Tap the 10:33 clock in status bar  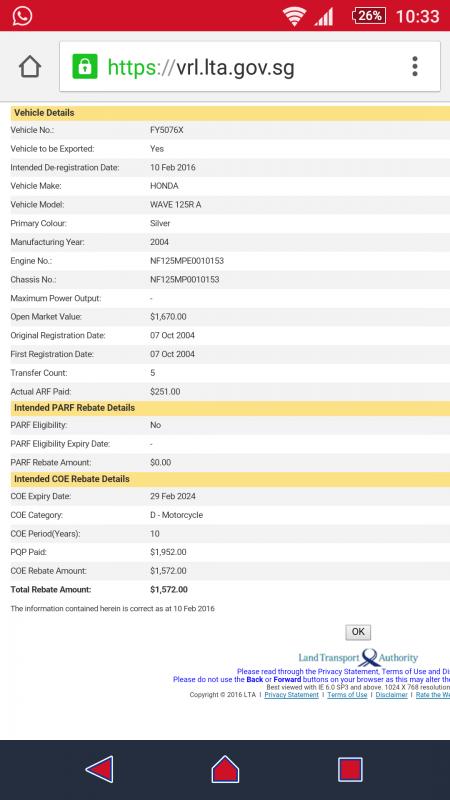click(417, 16)
